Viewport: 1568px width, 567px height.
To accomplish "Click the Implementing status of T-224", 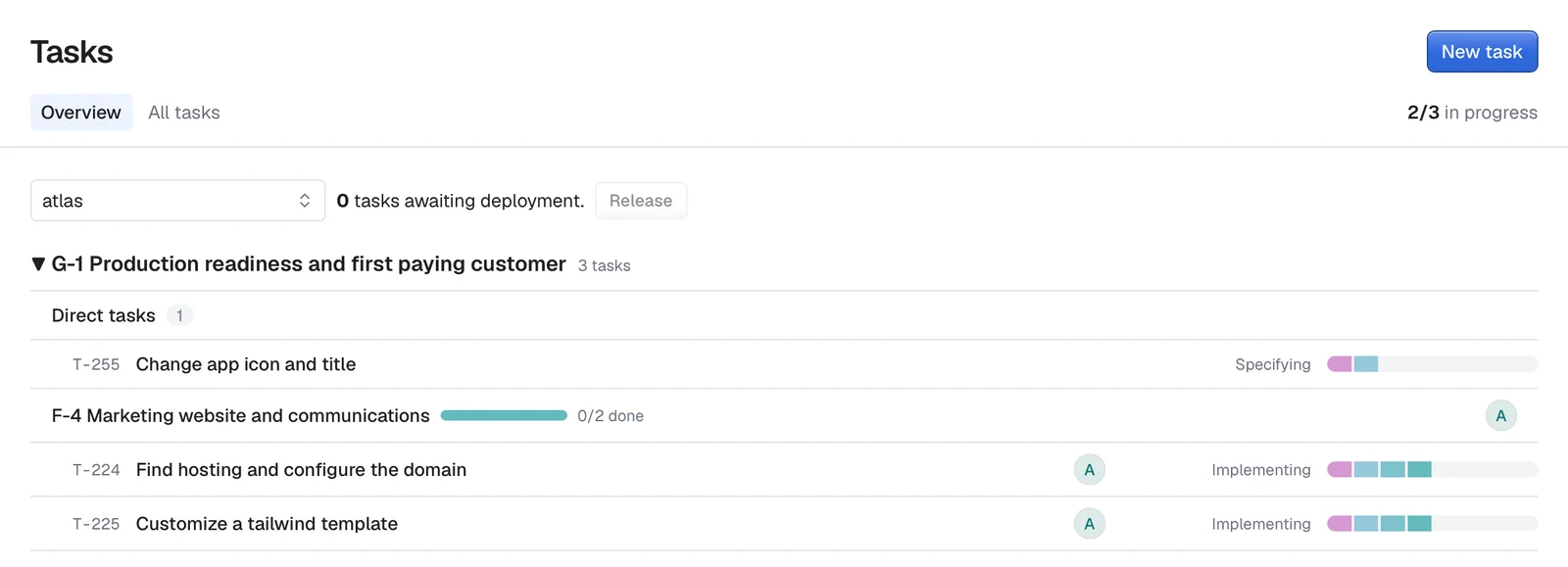I will pos(1261,470).
